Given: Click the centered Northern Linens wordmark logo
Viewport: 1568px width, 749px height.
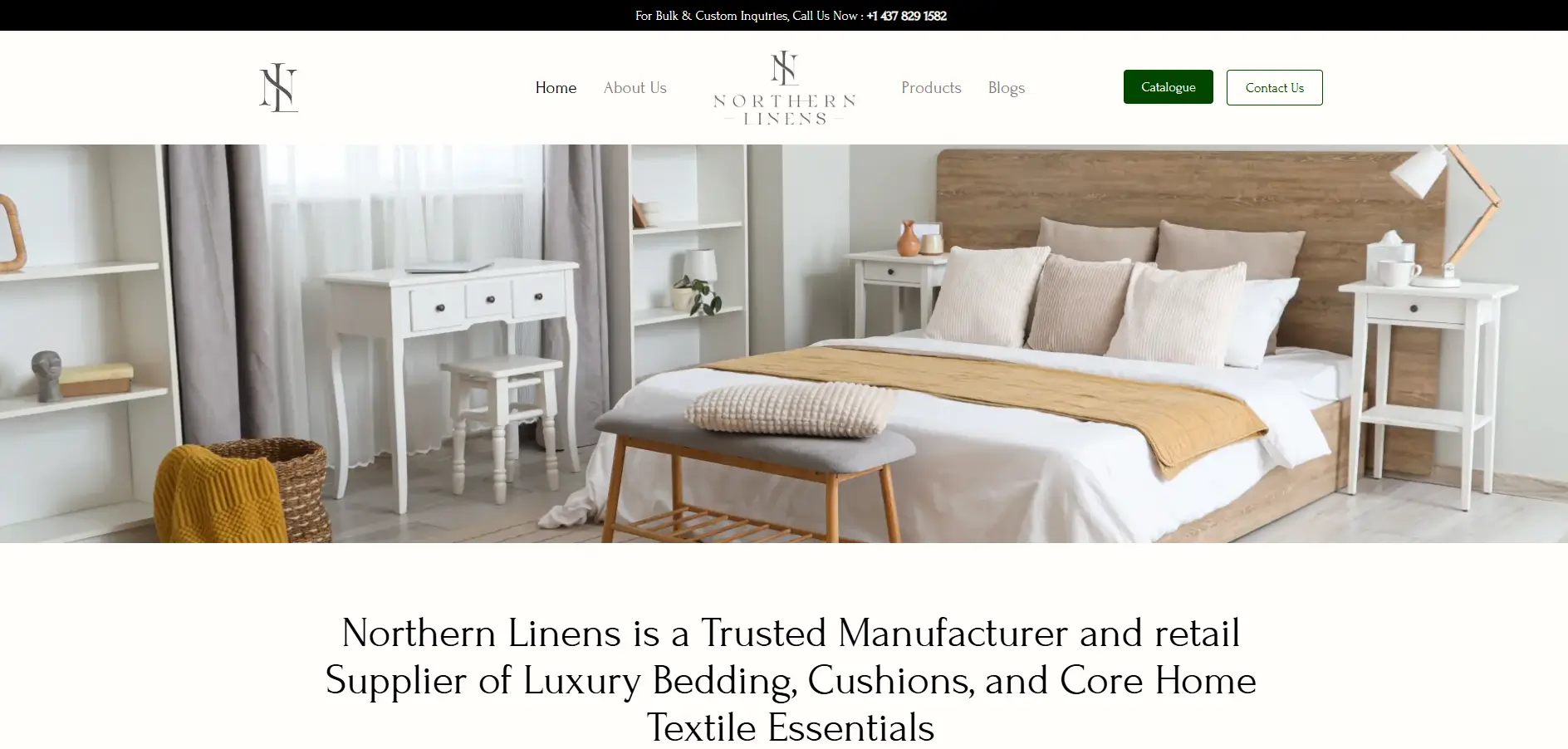Looking at the screenshot, I should (784, 88).
